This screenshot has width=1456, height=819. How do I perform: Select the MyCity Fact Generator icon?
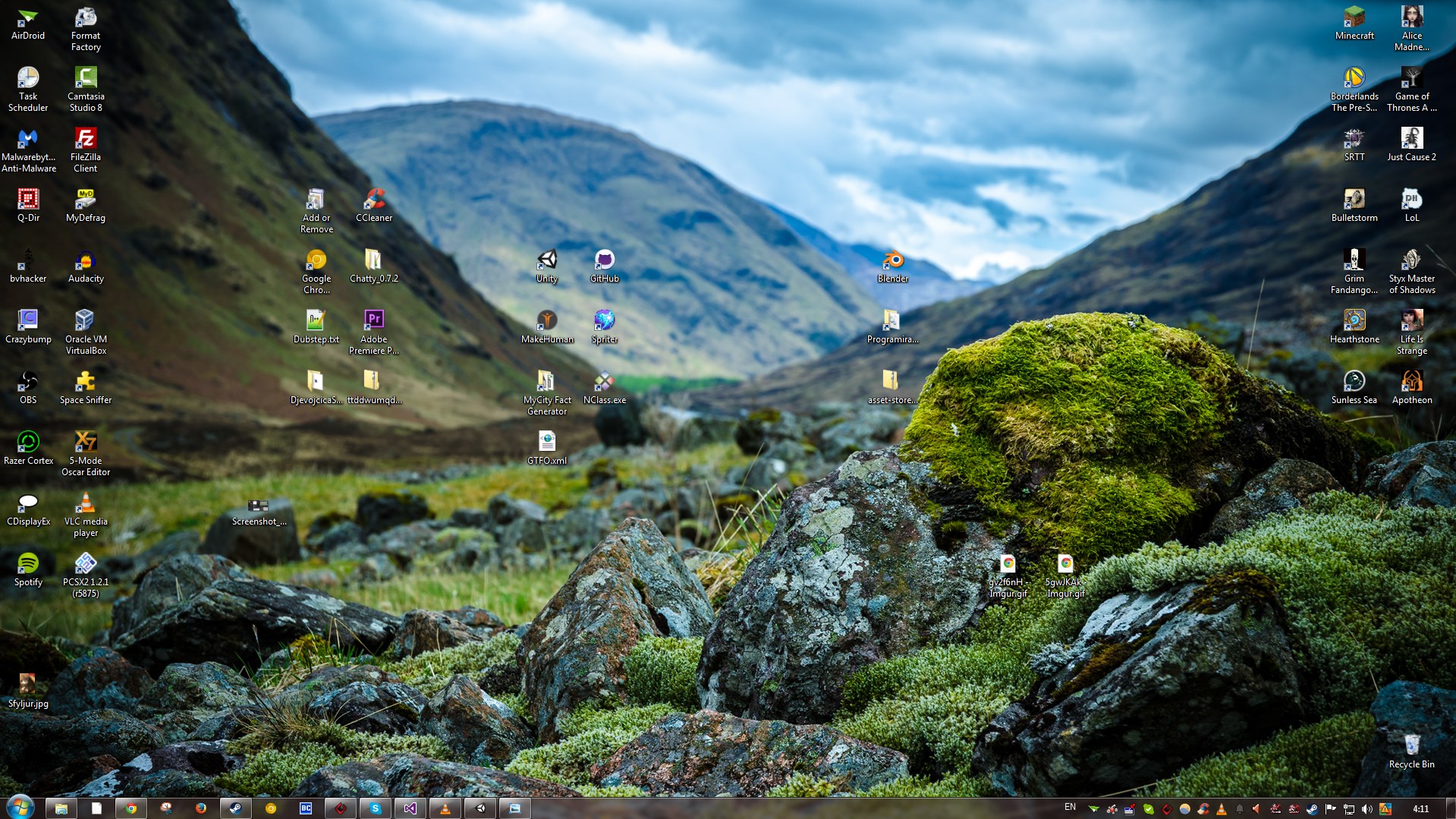point(547,393)
